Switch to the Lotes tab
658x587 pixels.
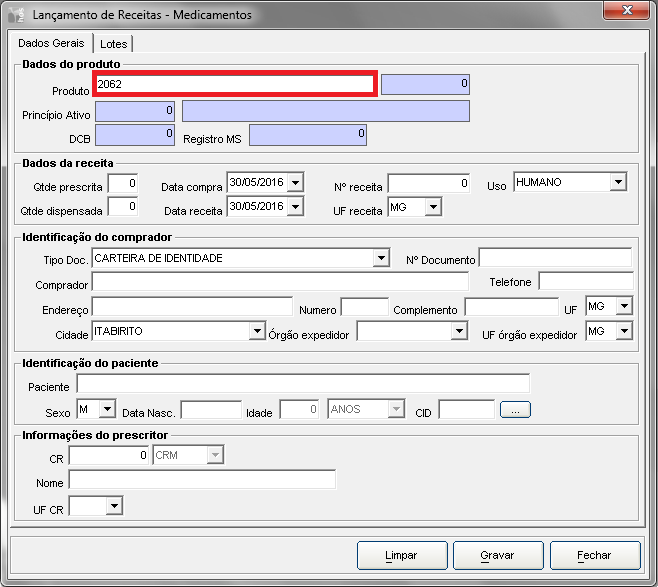point(113,44)
